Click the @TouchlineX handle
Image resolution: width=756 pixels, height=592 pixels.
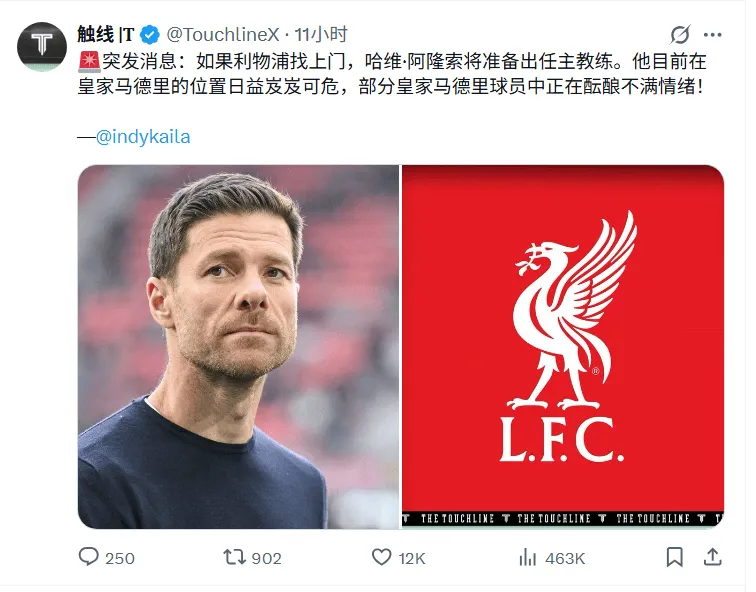point(223,35)
